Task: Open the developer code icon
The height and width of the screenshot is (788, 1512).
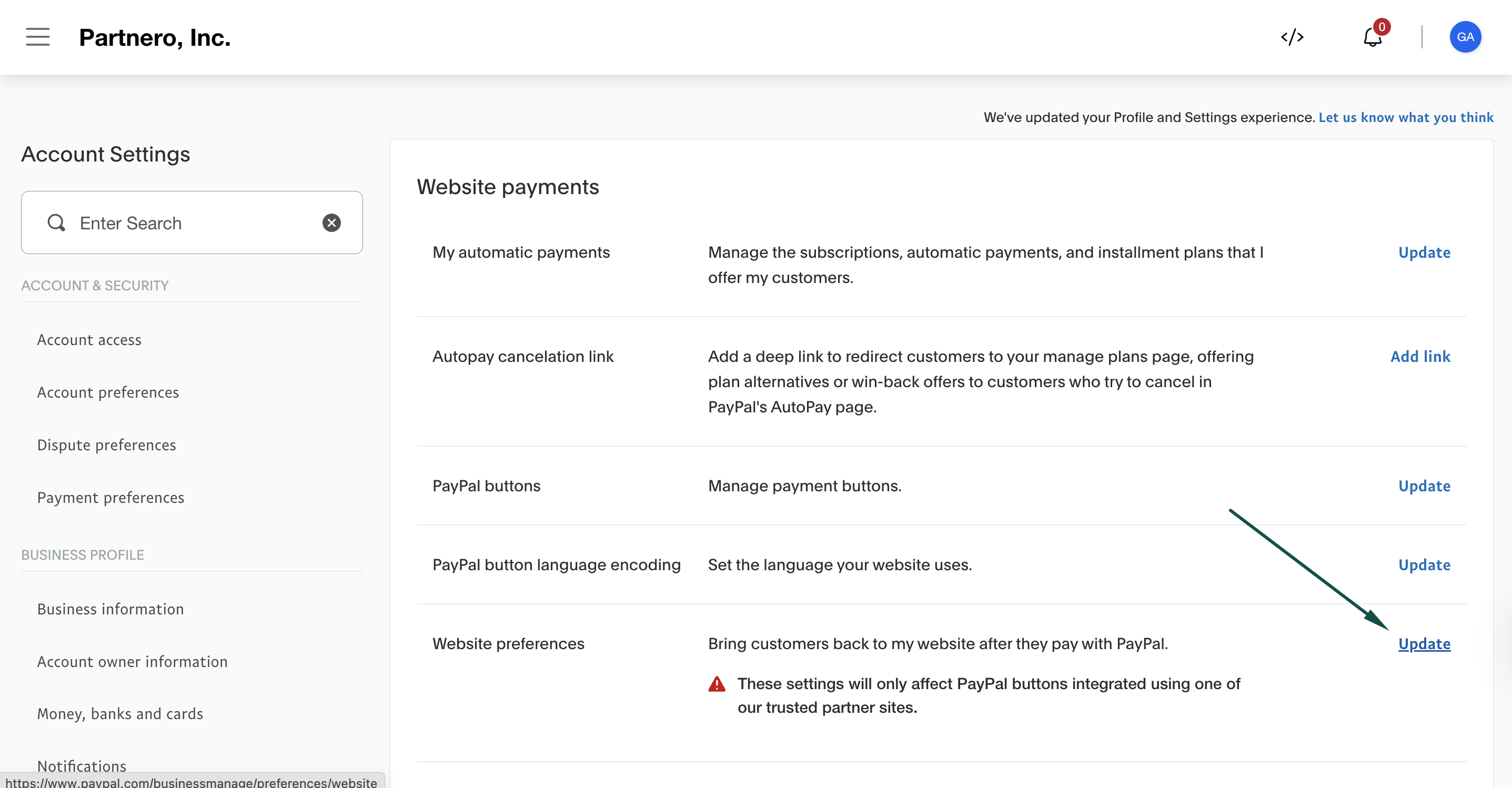Action: 1292,37
